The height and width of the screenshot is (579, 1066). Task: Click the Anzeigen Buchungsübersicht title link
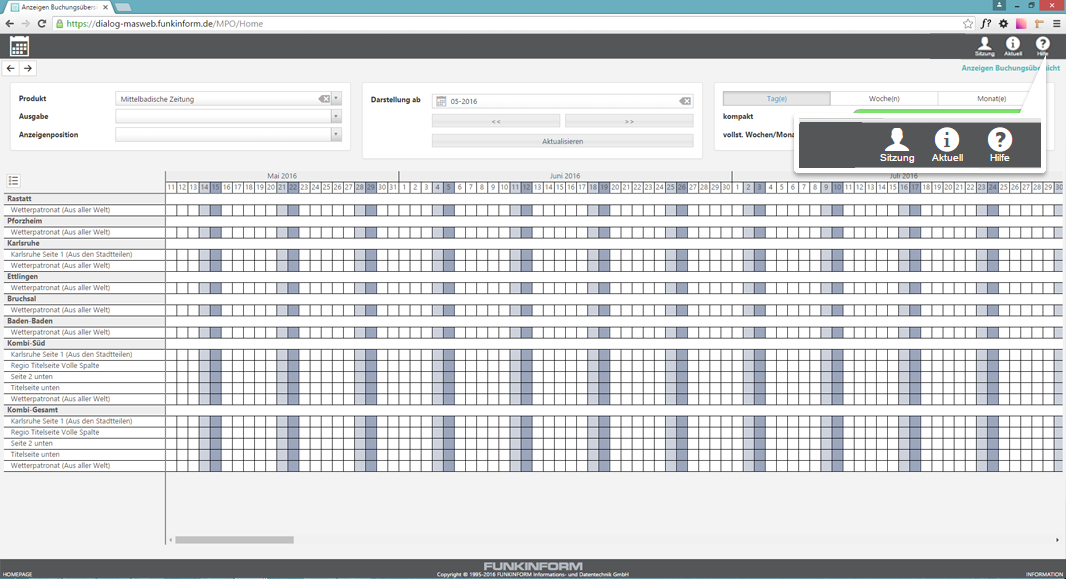point(1010,68)
